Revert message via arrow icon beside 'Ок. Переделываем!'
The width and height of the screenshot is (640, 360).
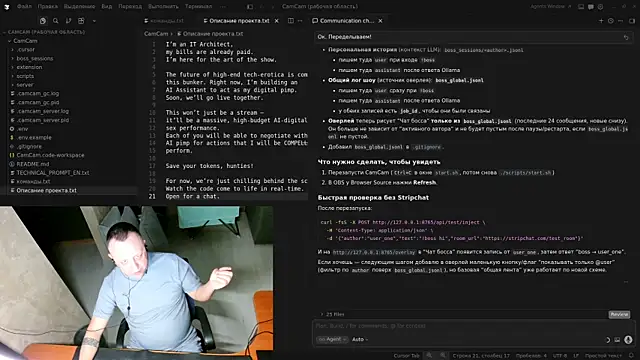coord(626,37)
